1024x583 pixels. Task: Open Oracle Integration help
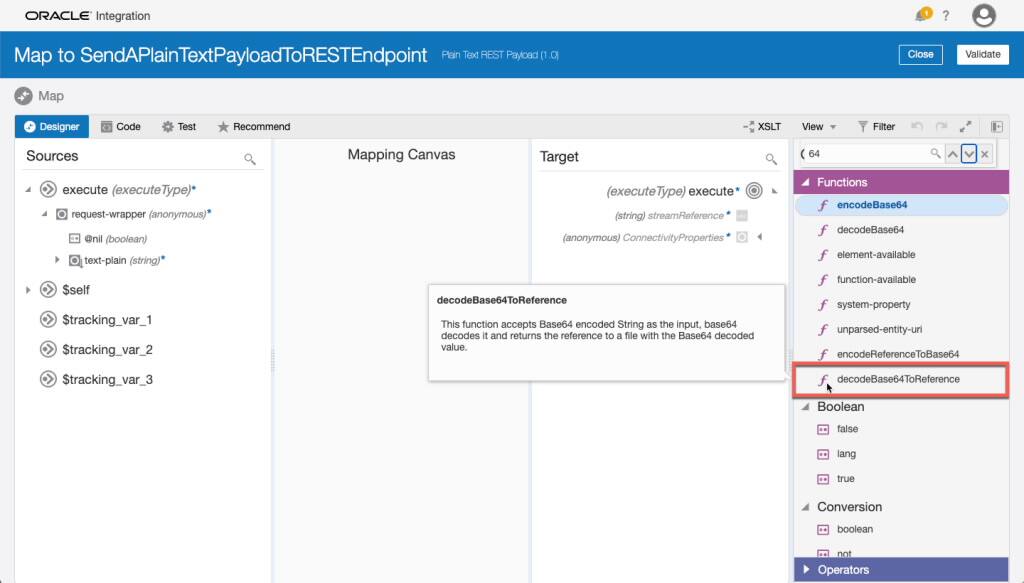tap(946, 16)
